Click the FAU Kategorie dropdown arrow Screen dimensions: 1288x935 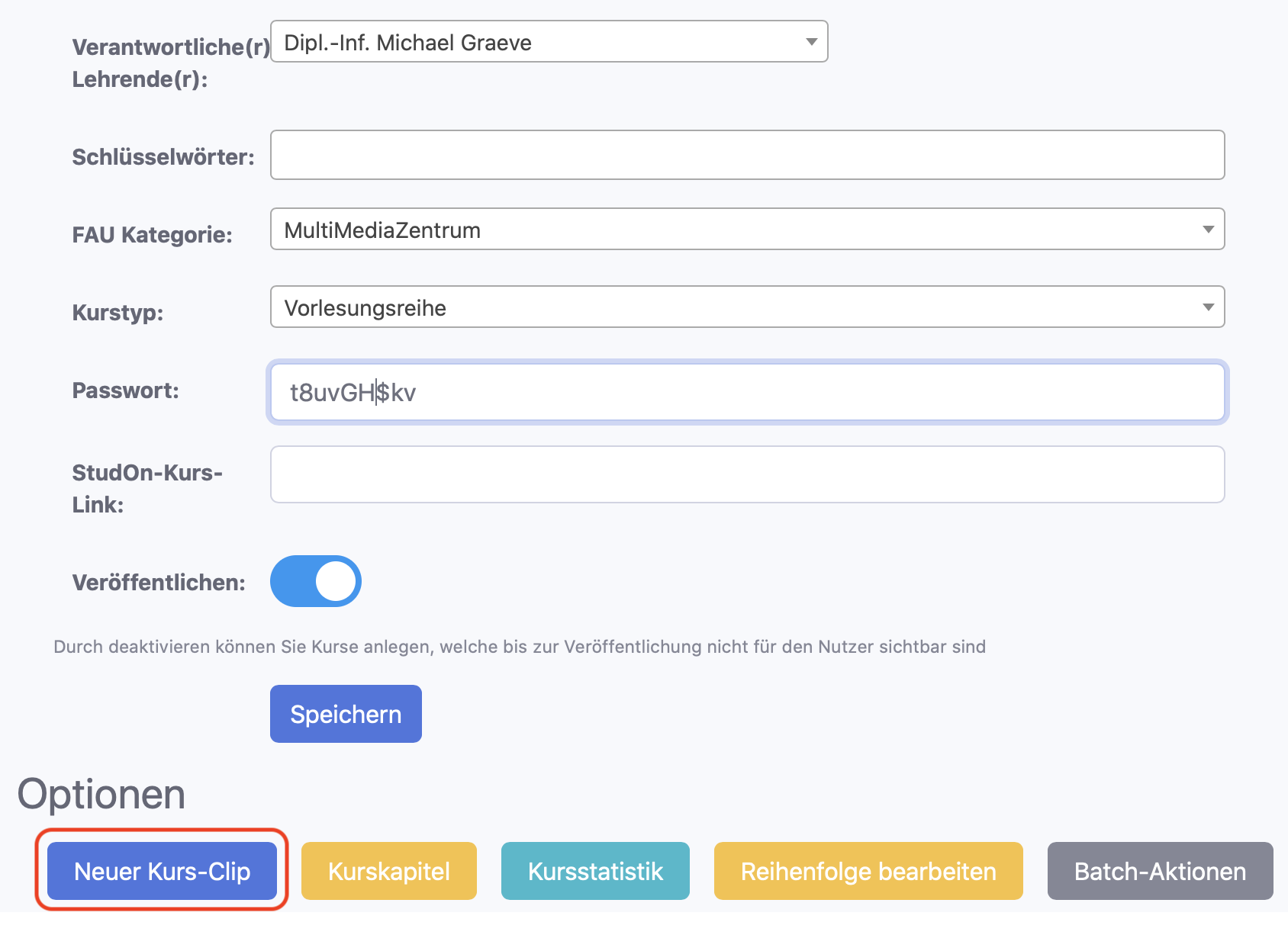[x=1208, y=230]
